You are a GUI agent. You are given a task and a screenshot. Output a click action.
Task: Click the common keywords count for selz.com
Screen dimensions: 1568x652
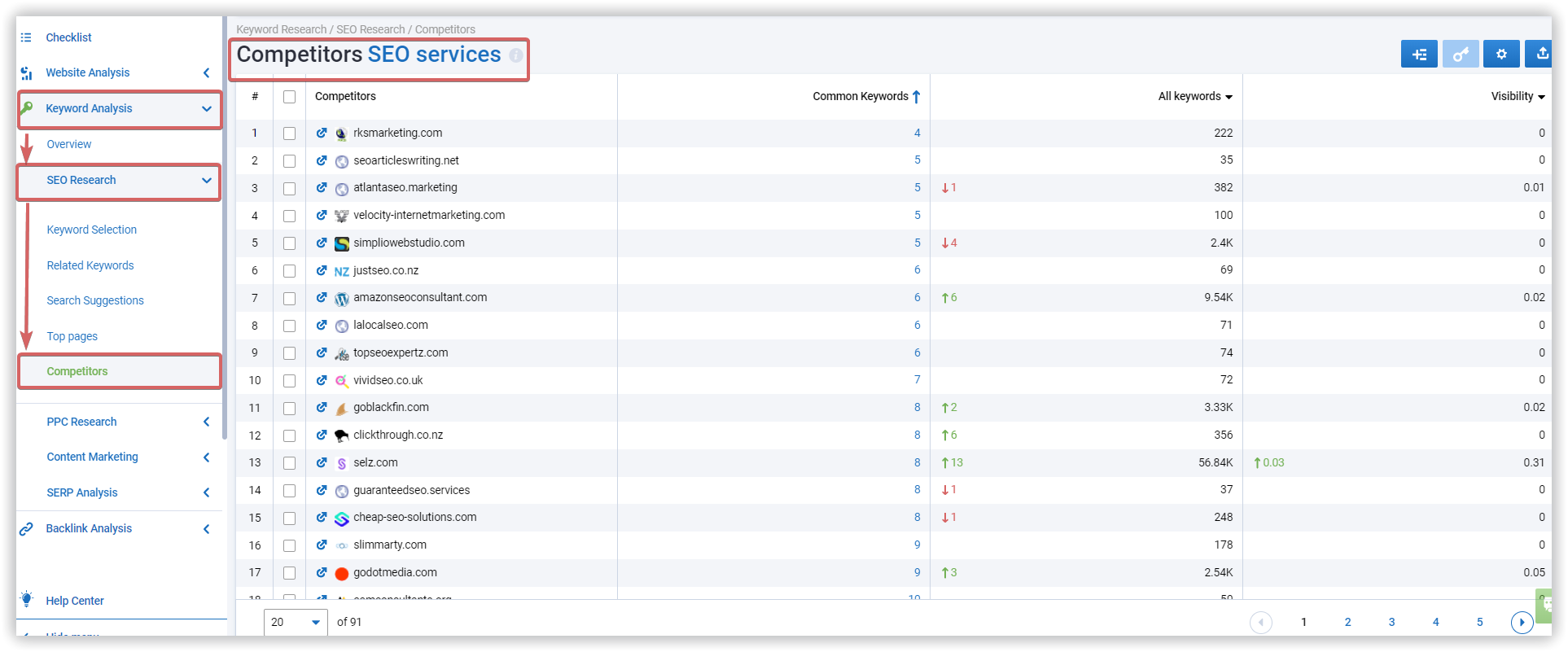point(918,462)
